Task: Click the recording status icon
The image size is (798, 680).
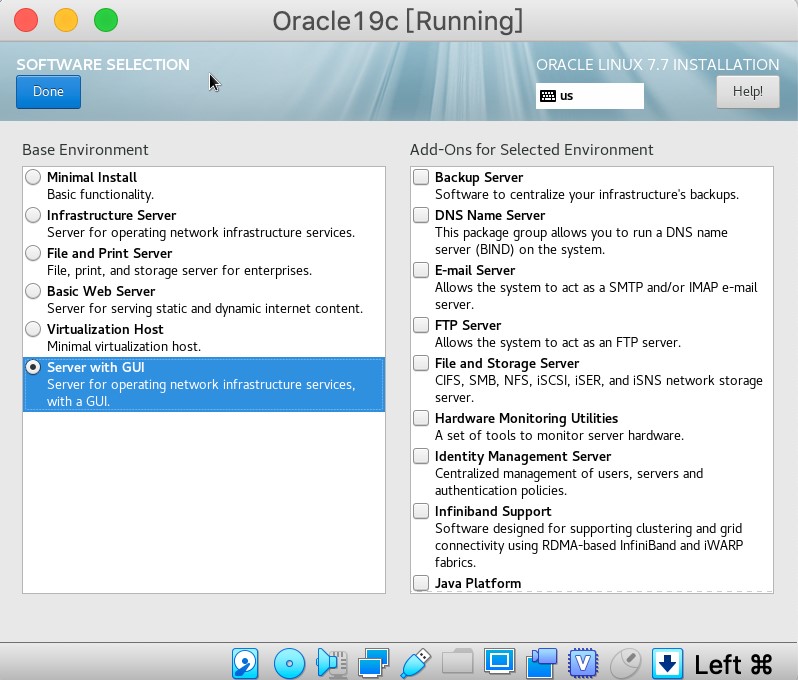Action: point(542,663)
